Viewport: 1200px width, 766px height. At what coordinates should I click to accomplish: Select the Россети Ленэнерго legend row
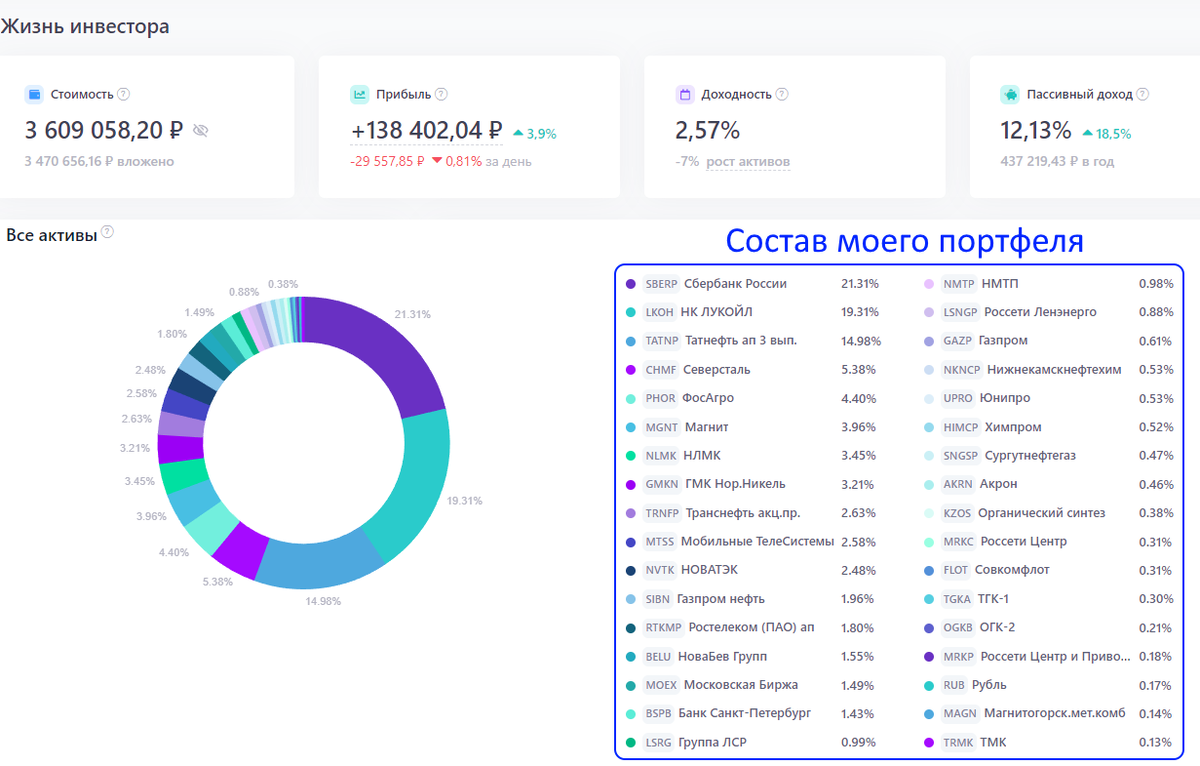coord(1049,312)
